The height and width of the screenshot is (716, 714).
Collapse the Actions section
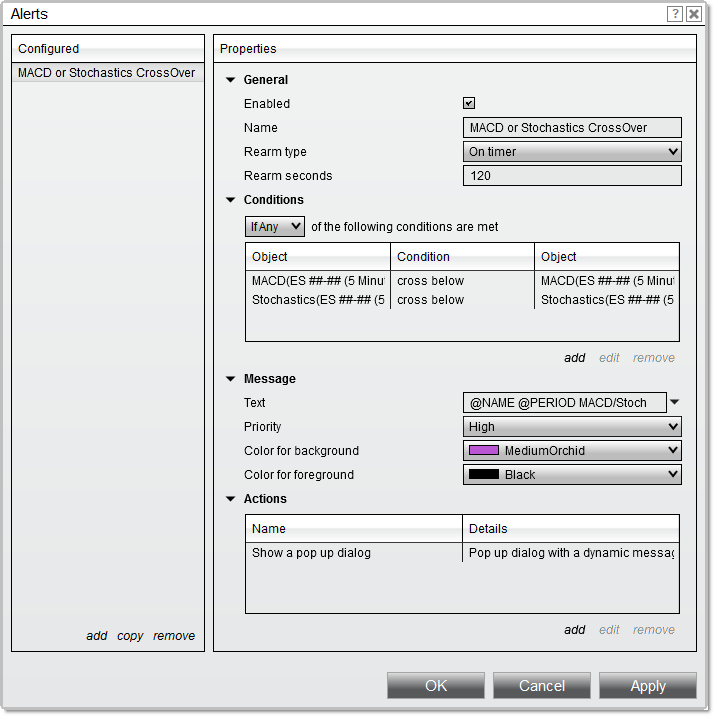[x=231, y=499]
